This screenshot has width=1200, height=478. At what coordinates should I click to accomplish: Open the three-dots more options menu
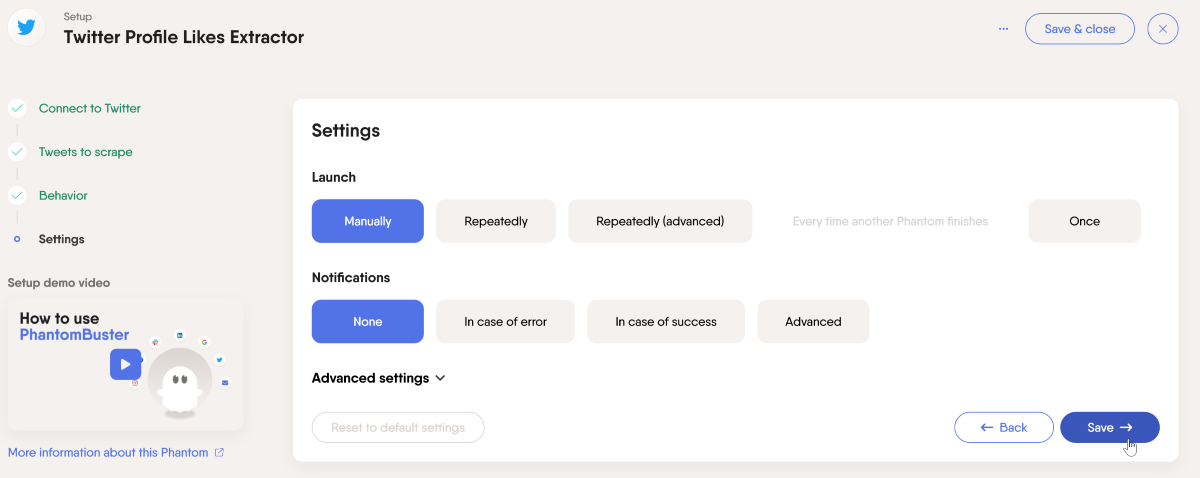point(1003,29)
